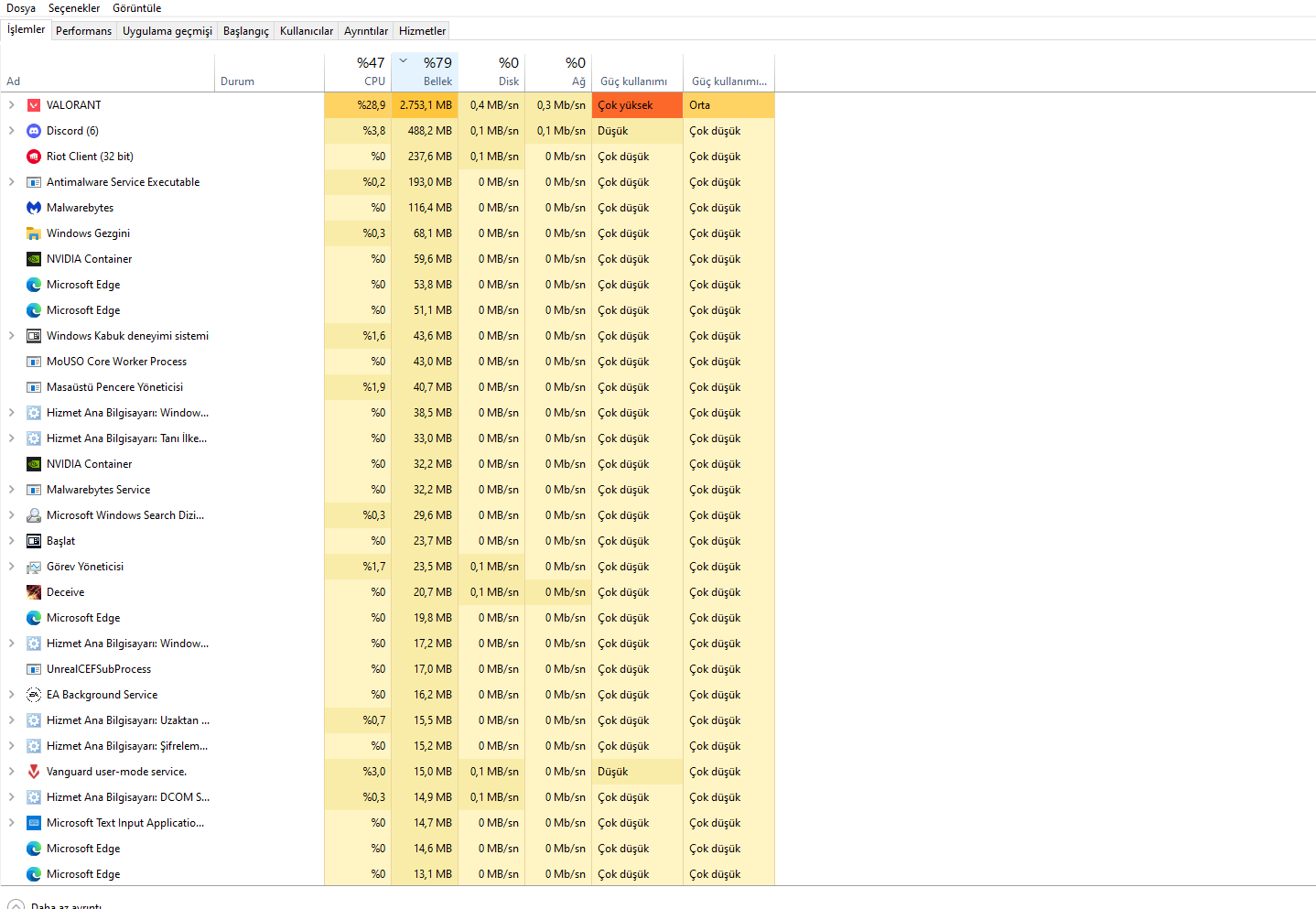Click the Malwarebytes Service icon
Viewport: 1316px width, 909px height.
(34, 490)
